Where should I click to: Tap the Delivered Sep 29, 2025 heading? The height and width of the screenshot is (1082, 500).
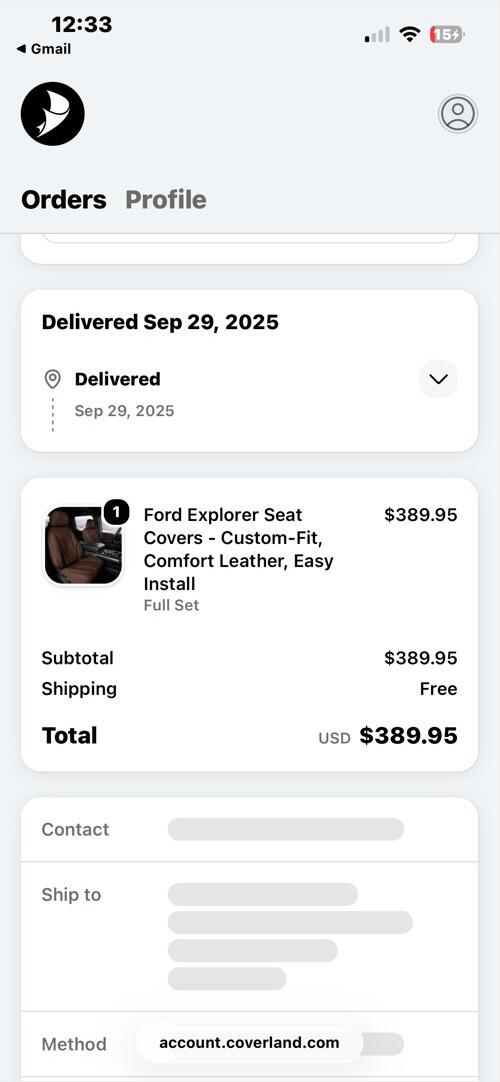click(x=160, y=322)
